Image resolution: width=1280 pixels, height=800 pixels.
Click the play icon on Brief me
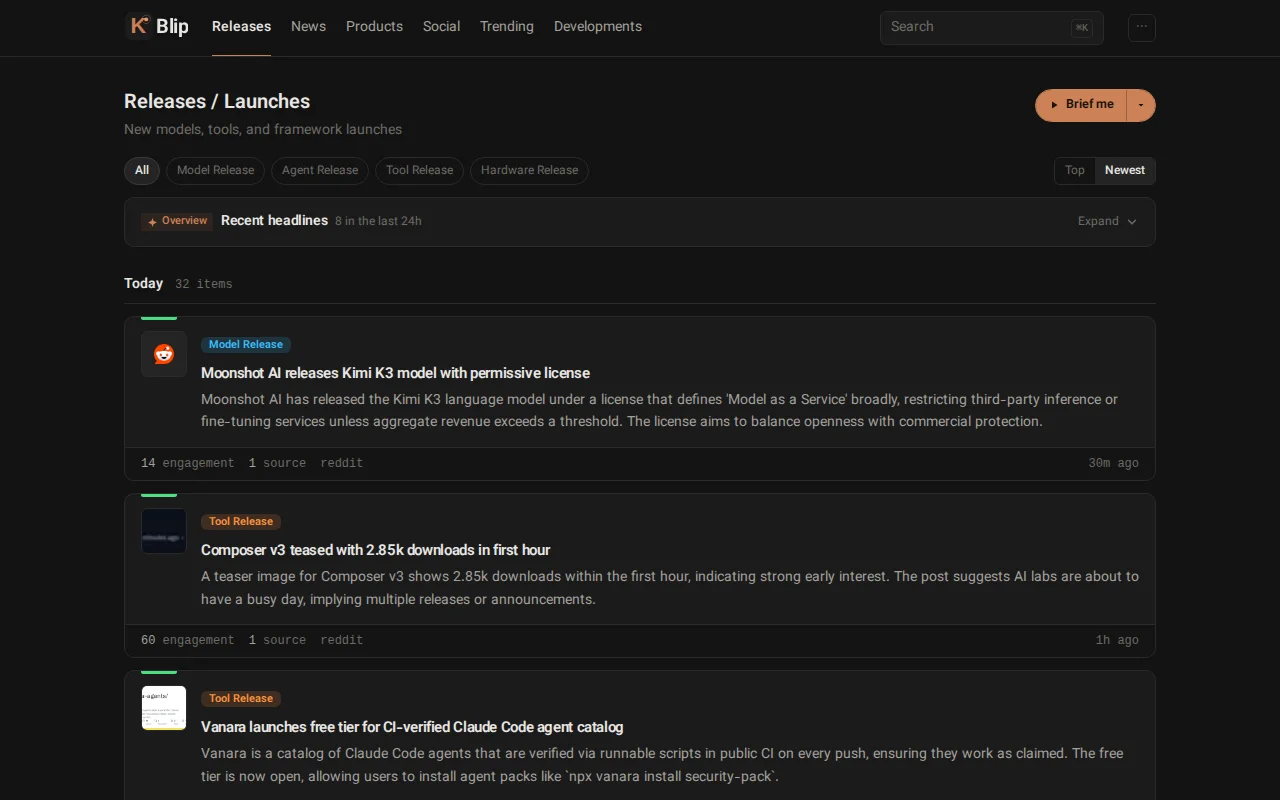tap(1054, 105)
